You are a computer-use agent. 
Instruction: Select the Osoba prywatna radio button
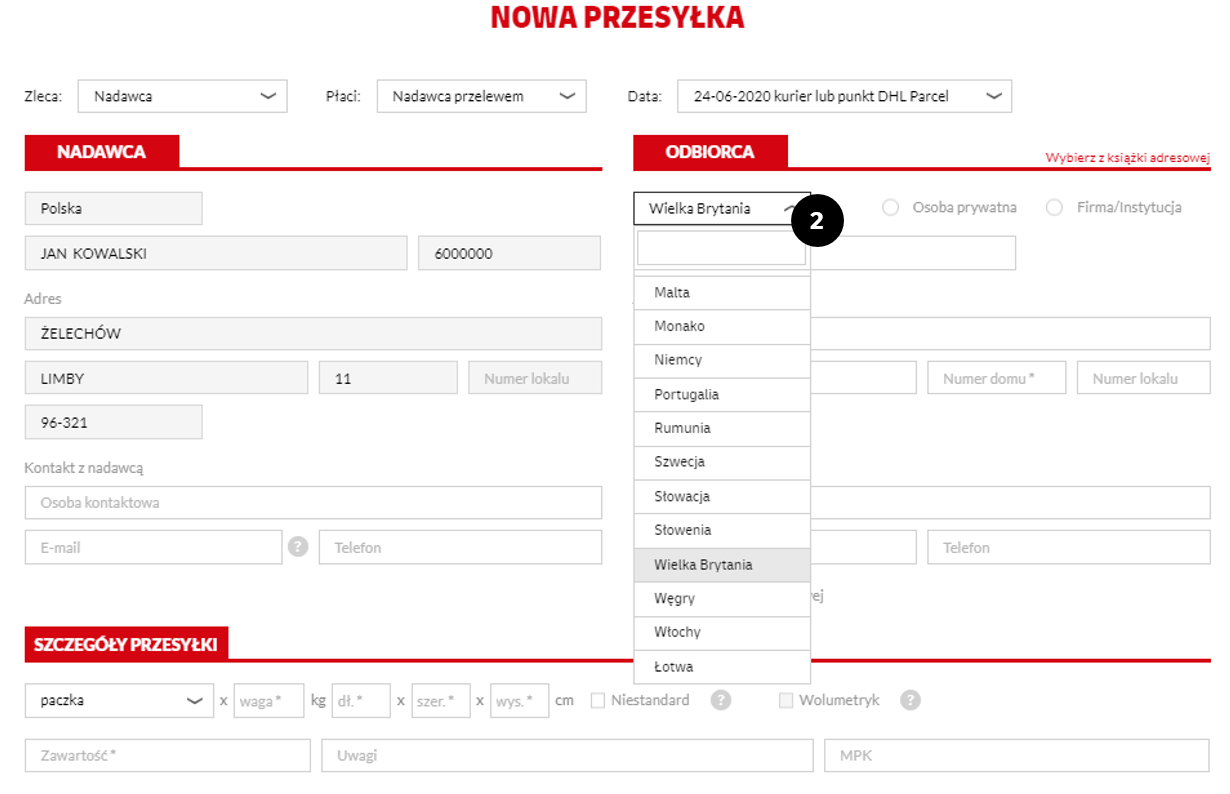(890, 208)
